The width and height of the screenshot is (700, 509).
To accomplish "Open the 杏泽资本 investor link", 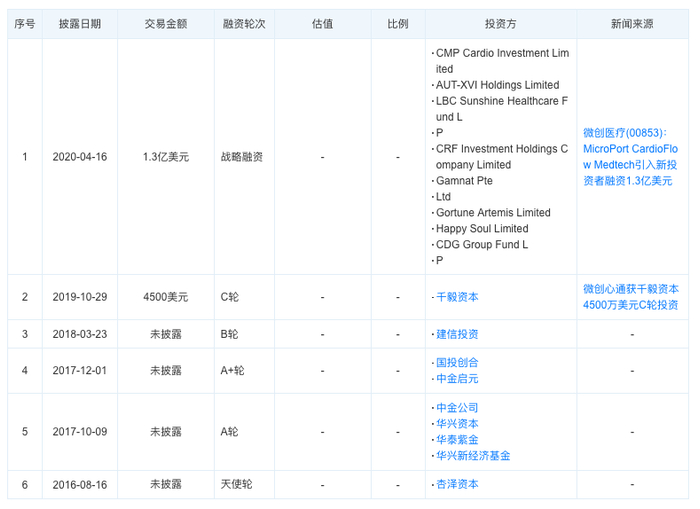I will (x=457, y=484).
